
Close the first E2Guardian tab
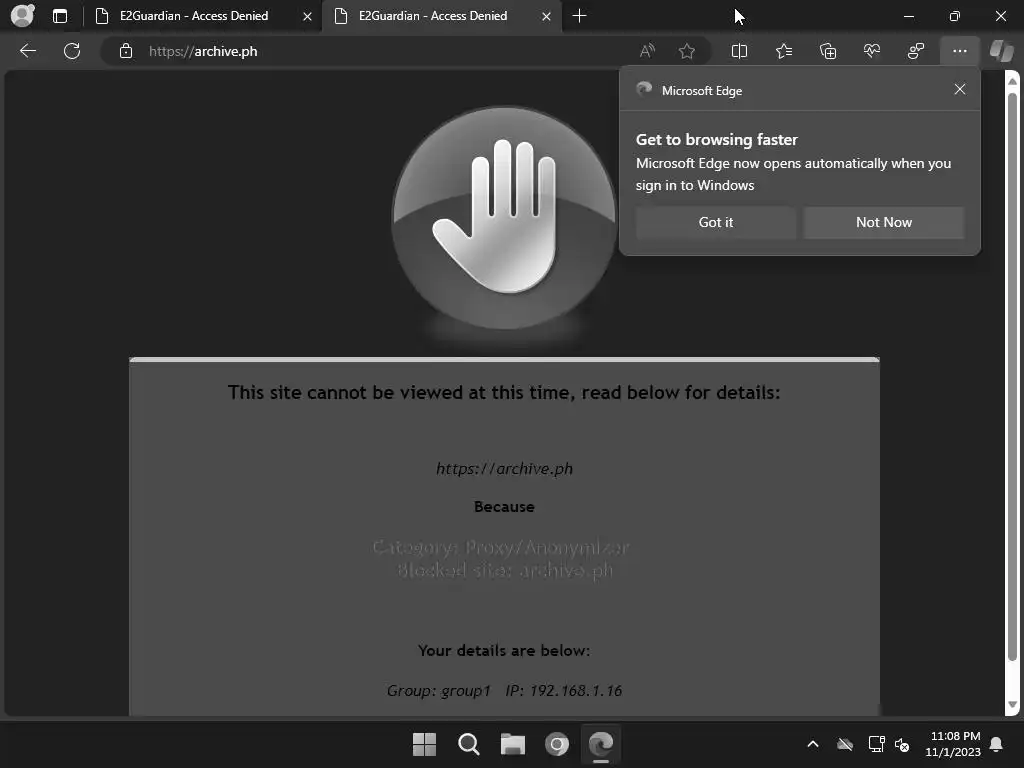(307, 16)
